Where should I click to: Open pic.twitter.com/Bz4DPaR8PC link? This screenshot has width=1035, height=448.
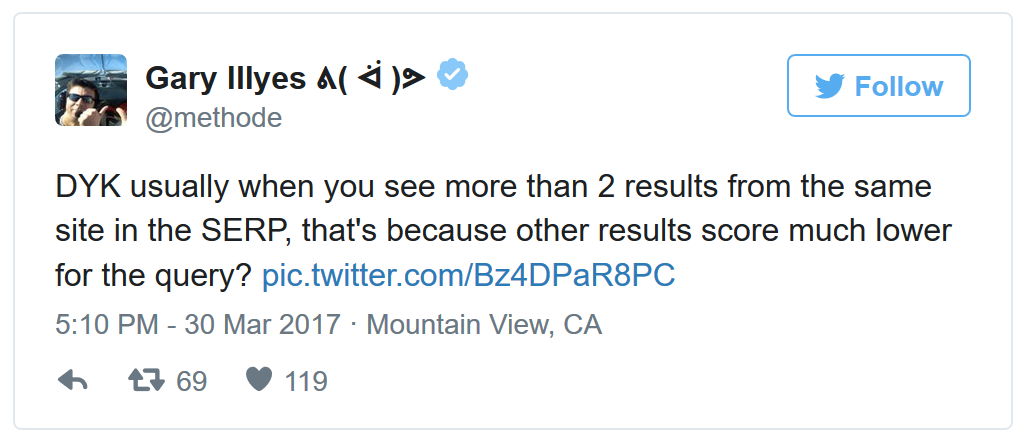[468, 276]
